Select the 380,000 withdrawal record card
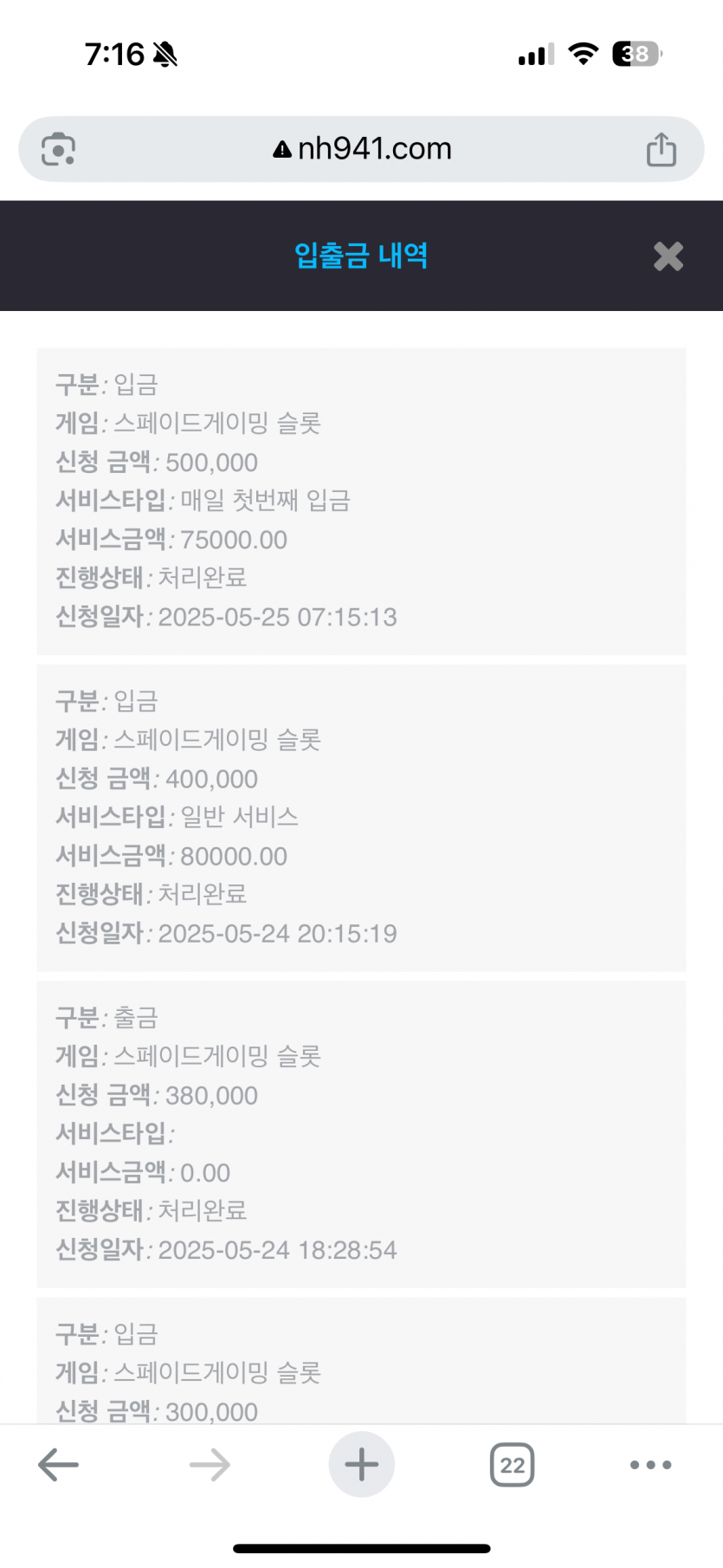The height and width of the screenshot is (1568, 723). click(361, 1134)
